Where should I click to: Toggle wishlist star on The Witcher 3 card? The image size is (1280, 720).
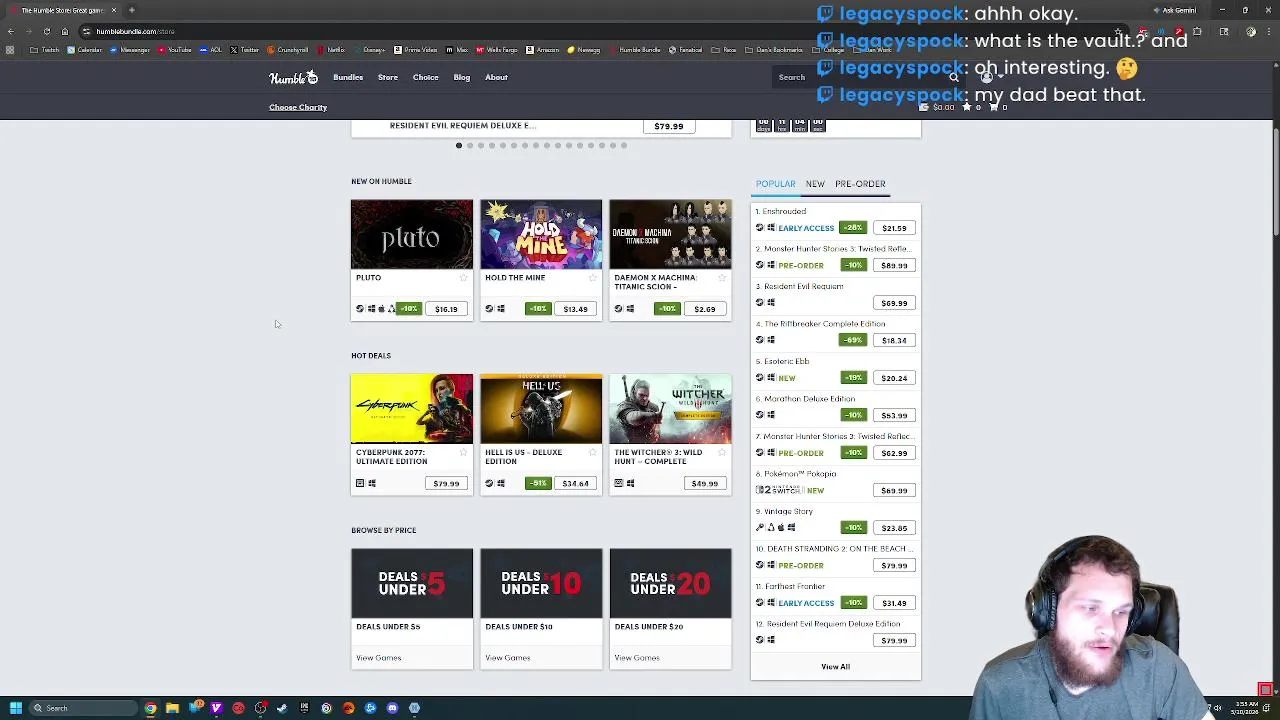point(722,452)
